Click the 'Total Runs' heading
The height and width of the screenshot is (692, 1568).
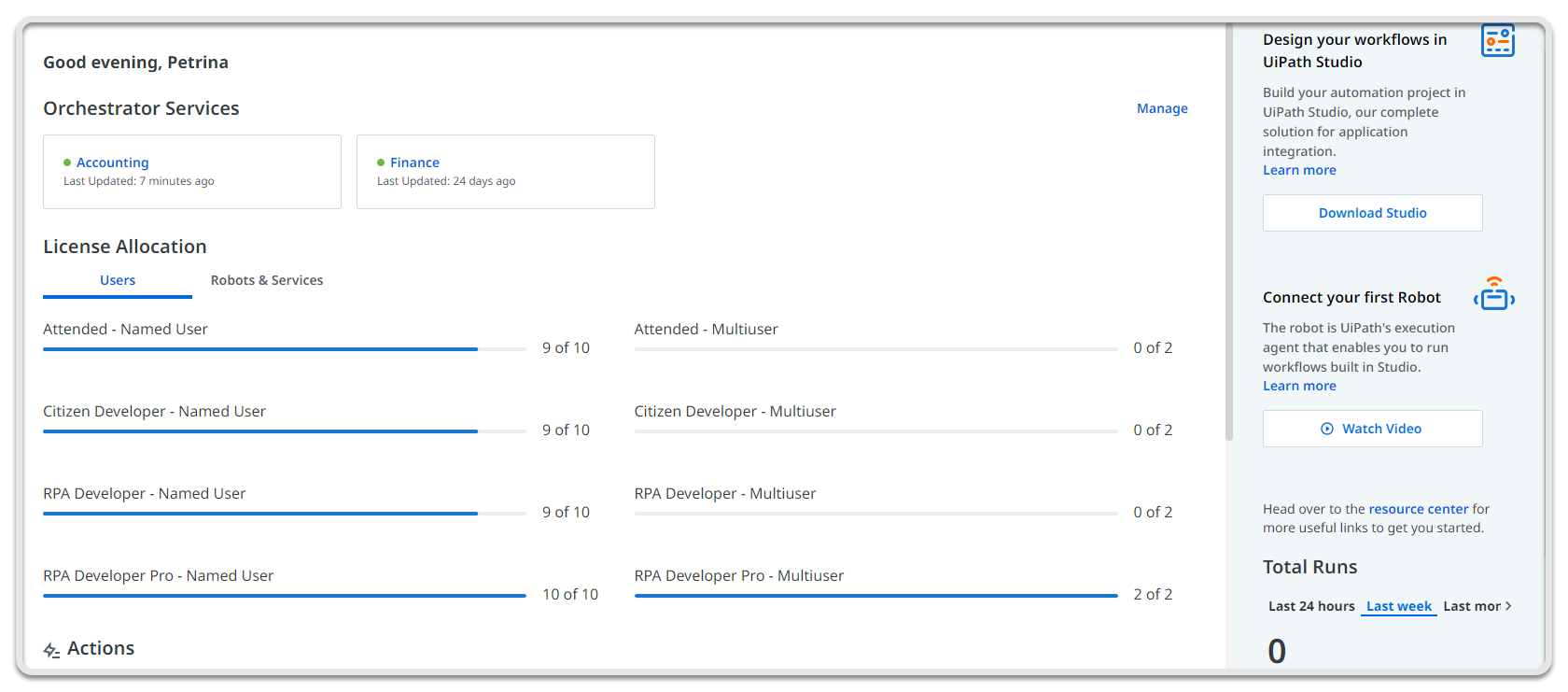(1309, 567)
